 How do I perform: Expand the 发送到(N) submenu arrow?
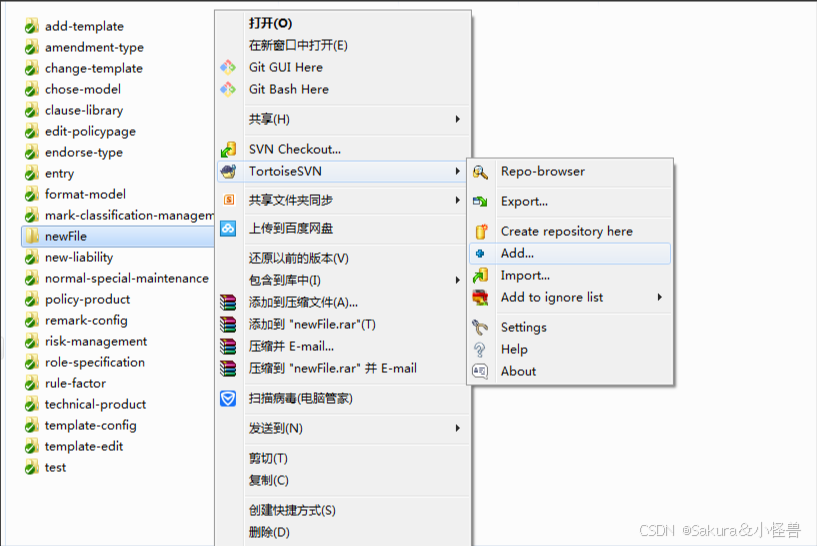point(458,428)
